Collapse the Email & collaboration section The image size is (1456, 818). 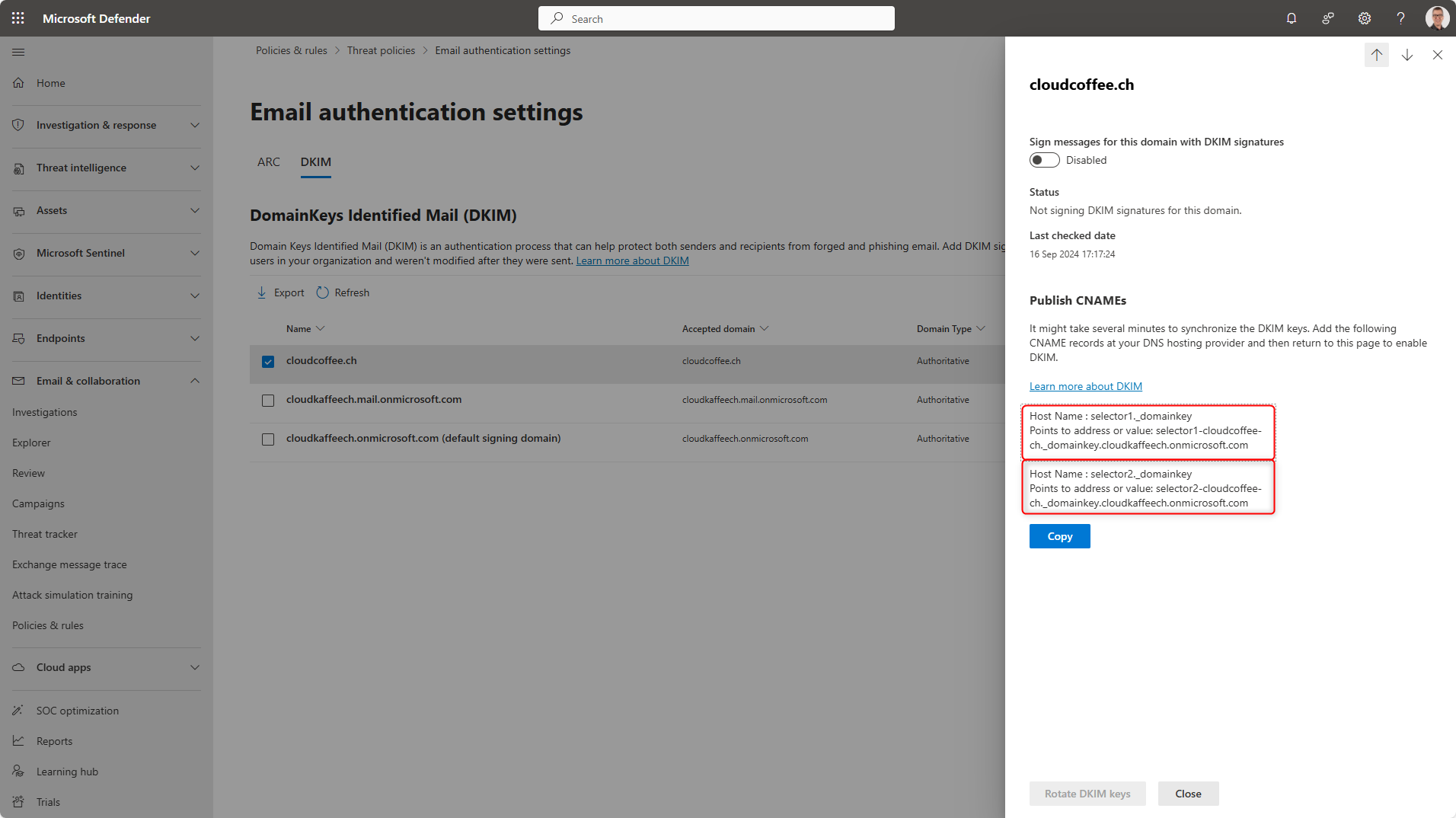194,381
